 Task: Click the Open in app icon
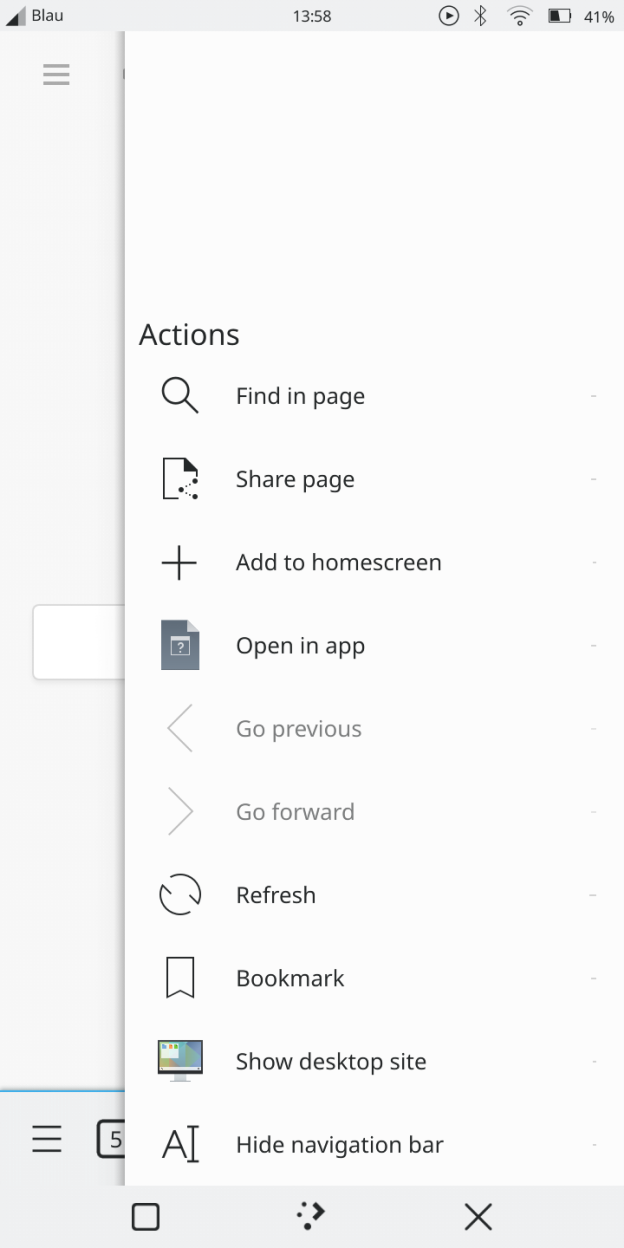pos(180,646)
